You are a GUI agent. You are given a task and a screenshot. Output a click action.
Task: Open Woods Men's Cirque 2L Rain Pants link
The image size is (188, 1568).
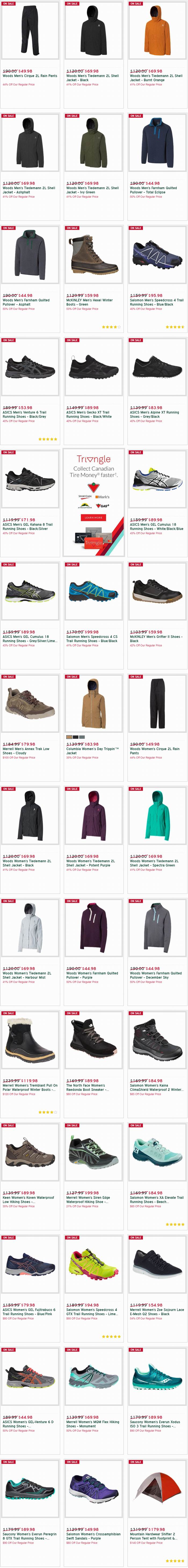30,76
